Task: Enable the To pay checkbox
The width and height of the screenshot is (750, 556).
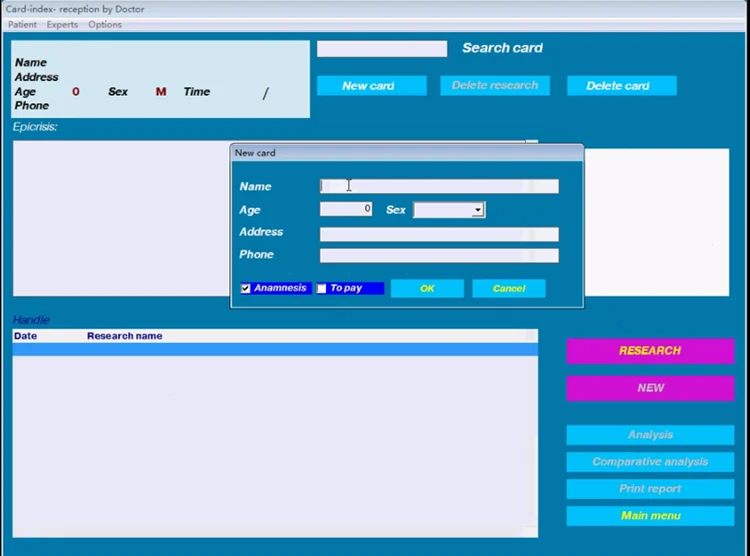Action: click(x=321, y=289)
